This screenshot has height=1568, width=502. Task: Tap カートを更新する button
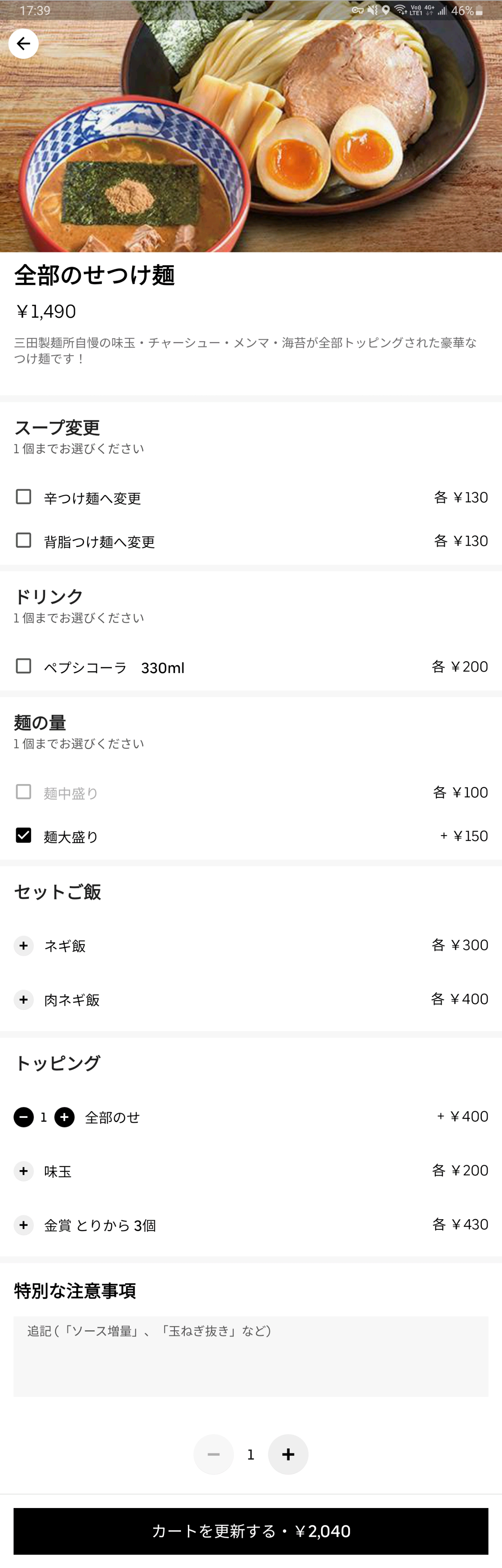coord(251,1530)
